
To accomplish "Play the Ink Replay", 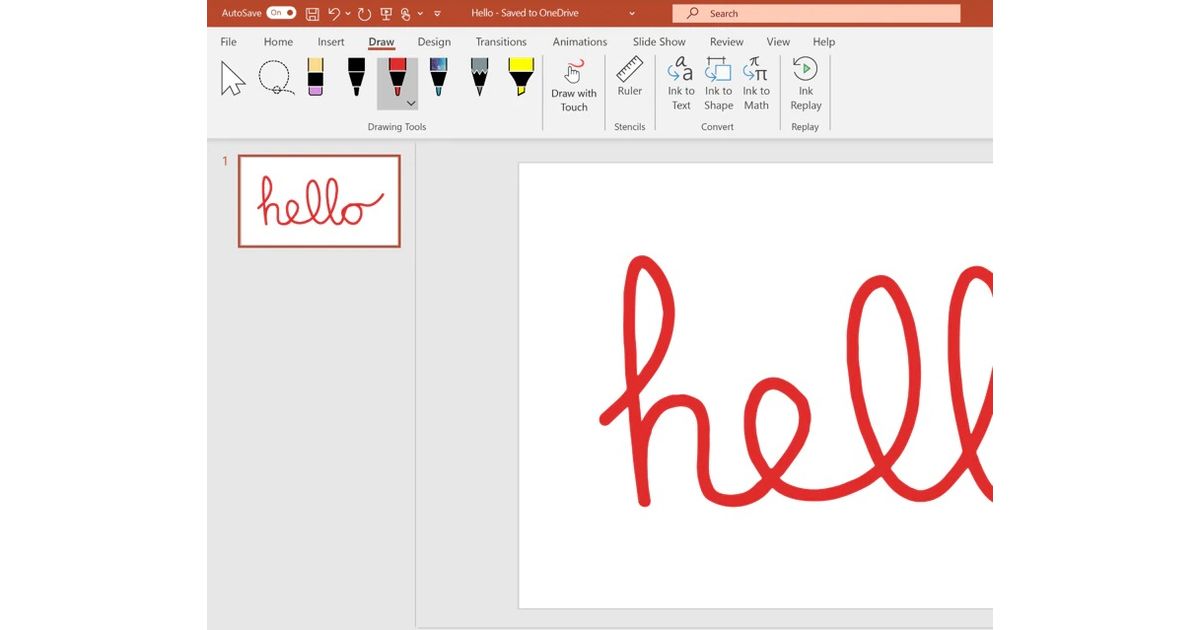I will pyautogui.click(x=805, y=84).
